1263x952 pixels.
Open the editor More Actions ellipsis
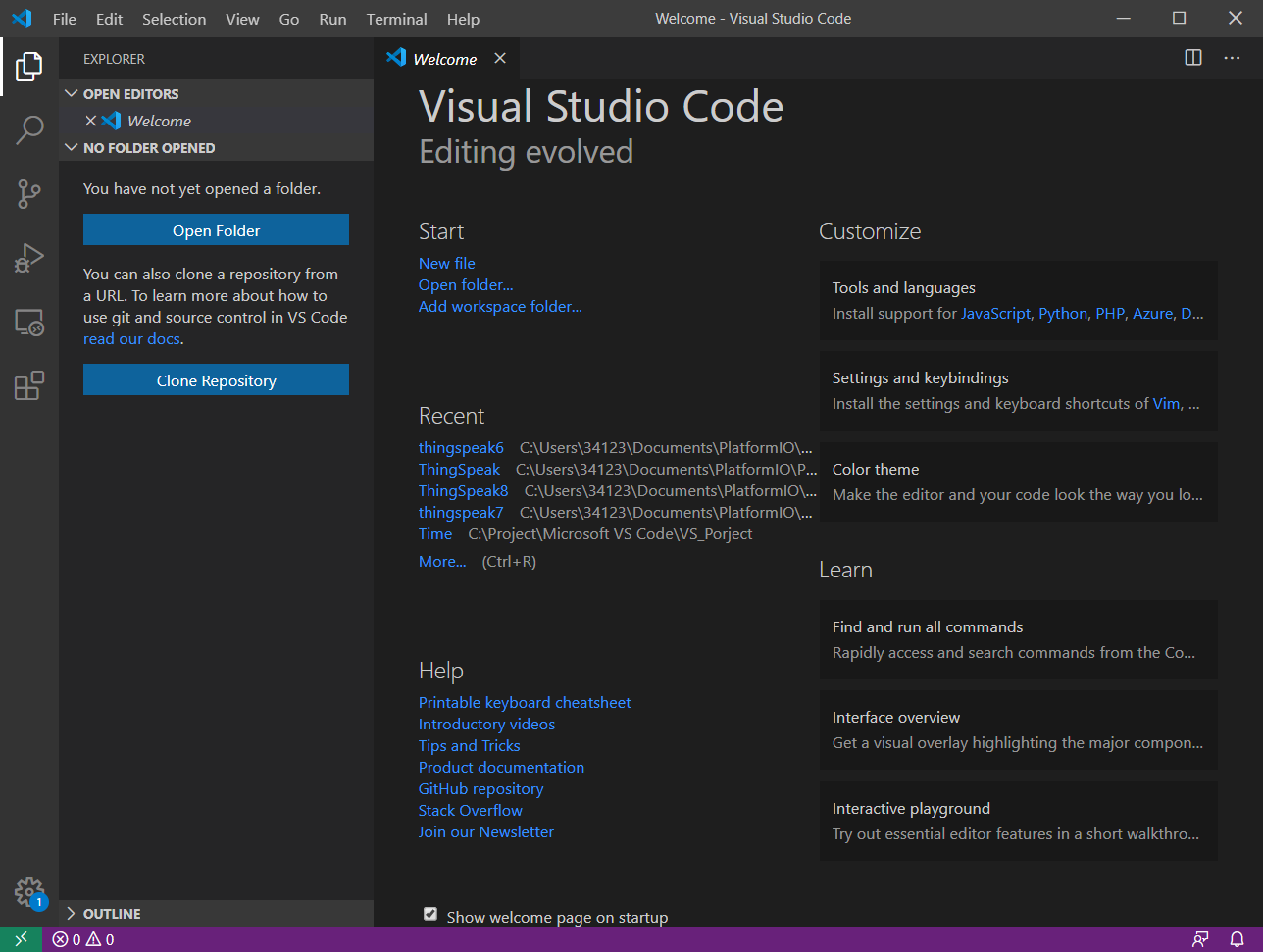[x=1232, y=58]
